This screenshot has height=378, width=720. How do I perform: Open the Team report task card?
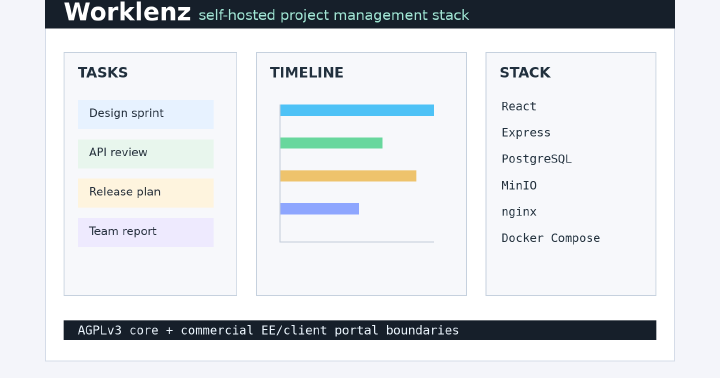[x=146, y=232]
